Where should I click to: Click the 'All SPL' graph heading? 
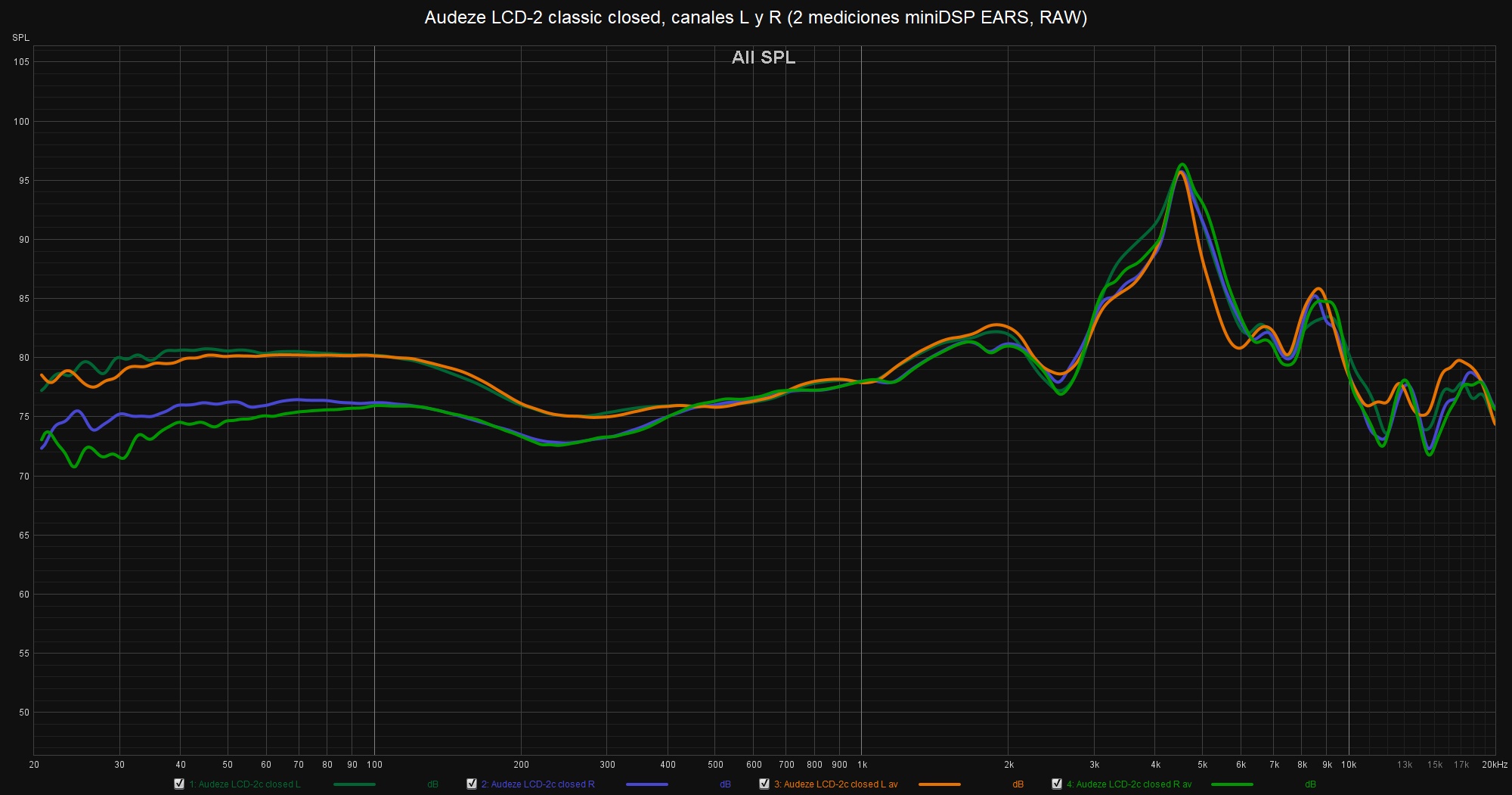[x=763, y=57]
